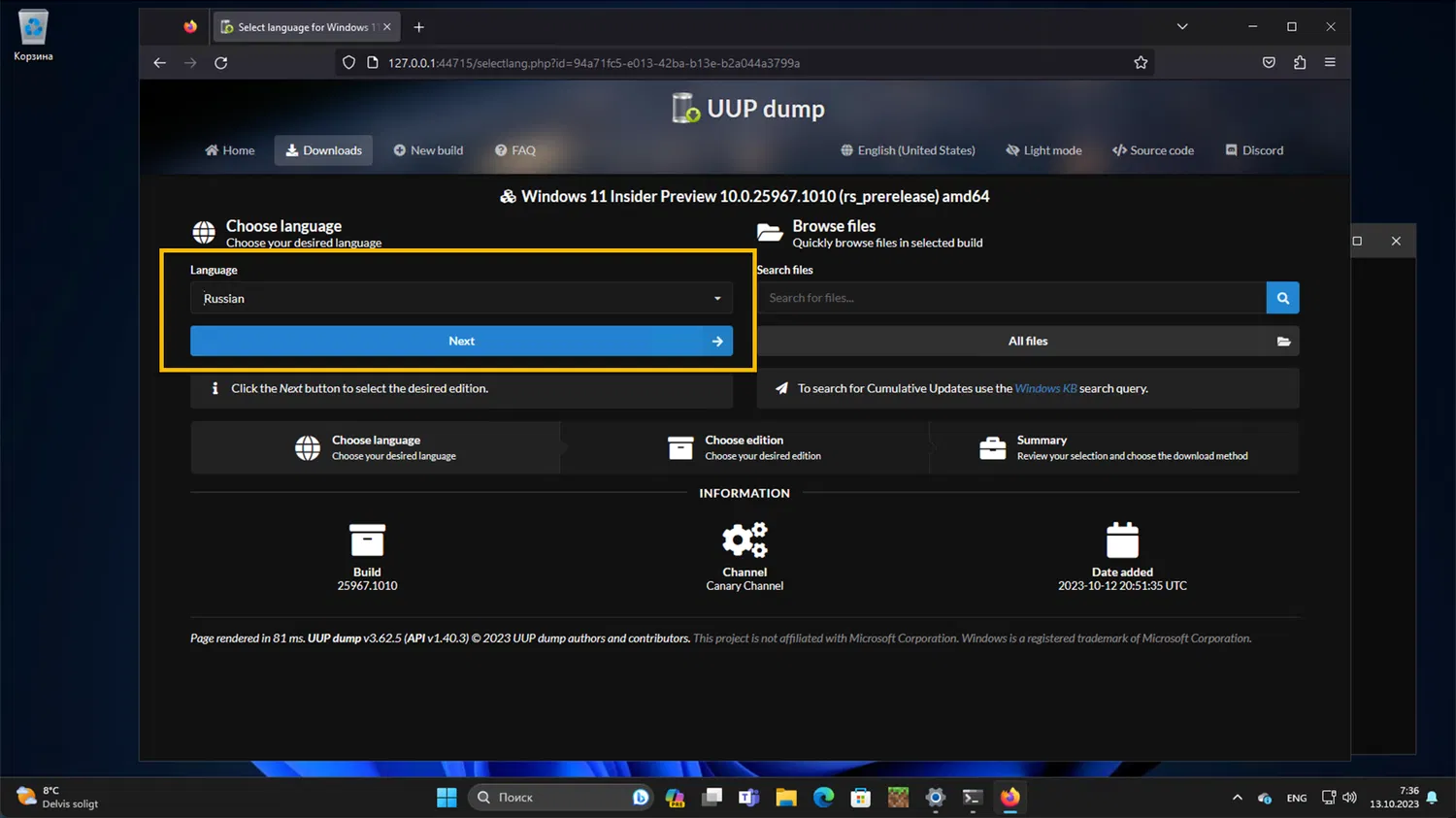Viewport: 1456px width, 818px height.
Task: Switch the ENG input language
Action: pos(1297,798)
